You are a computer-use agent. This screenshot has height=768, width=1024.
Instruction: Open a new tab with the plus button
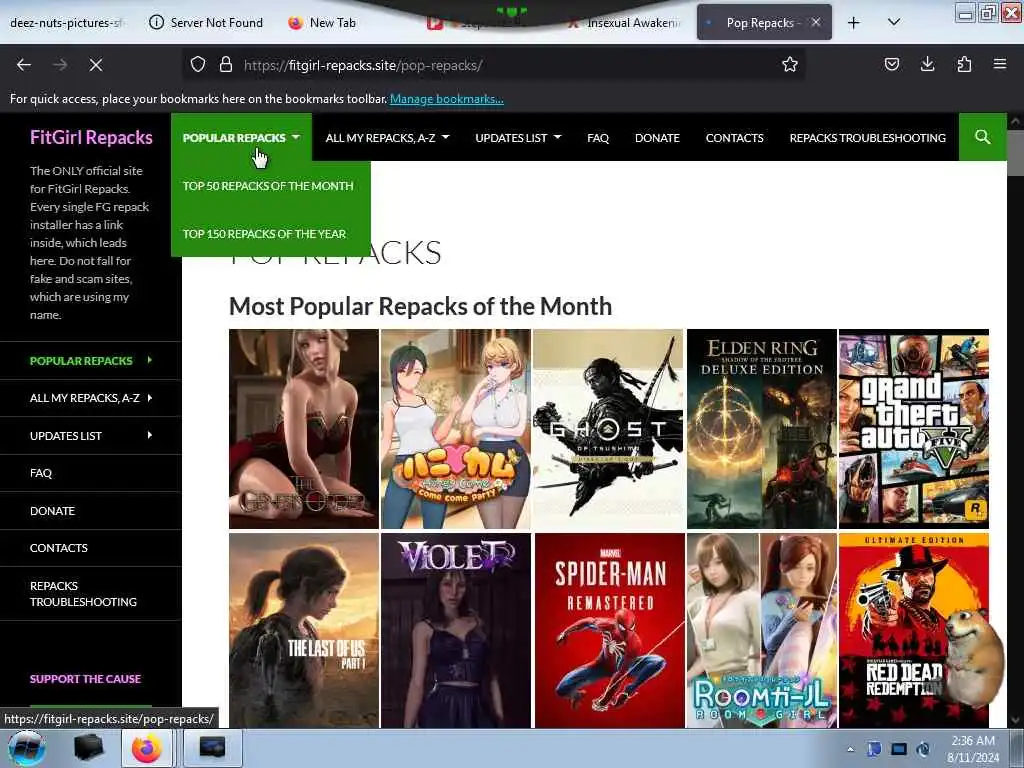pyautogui.click(x=854, y=23)
